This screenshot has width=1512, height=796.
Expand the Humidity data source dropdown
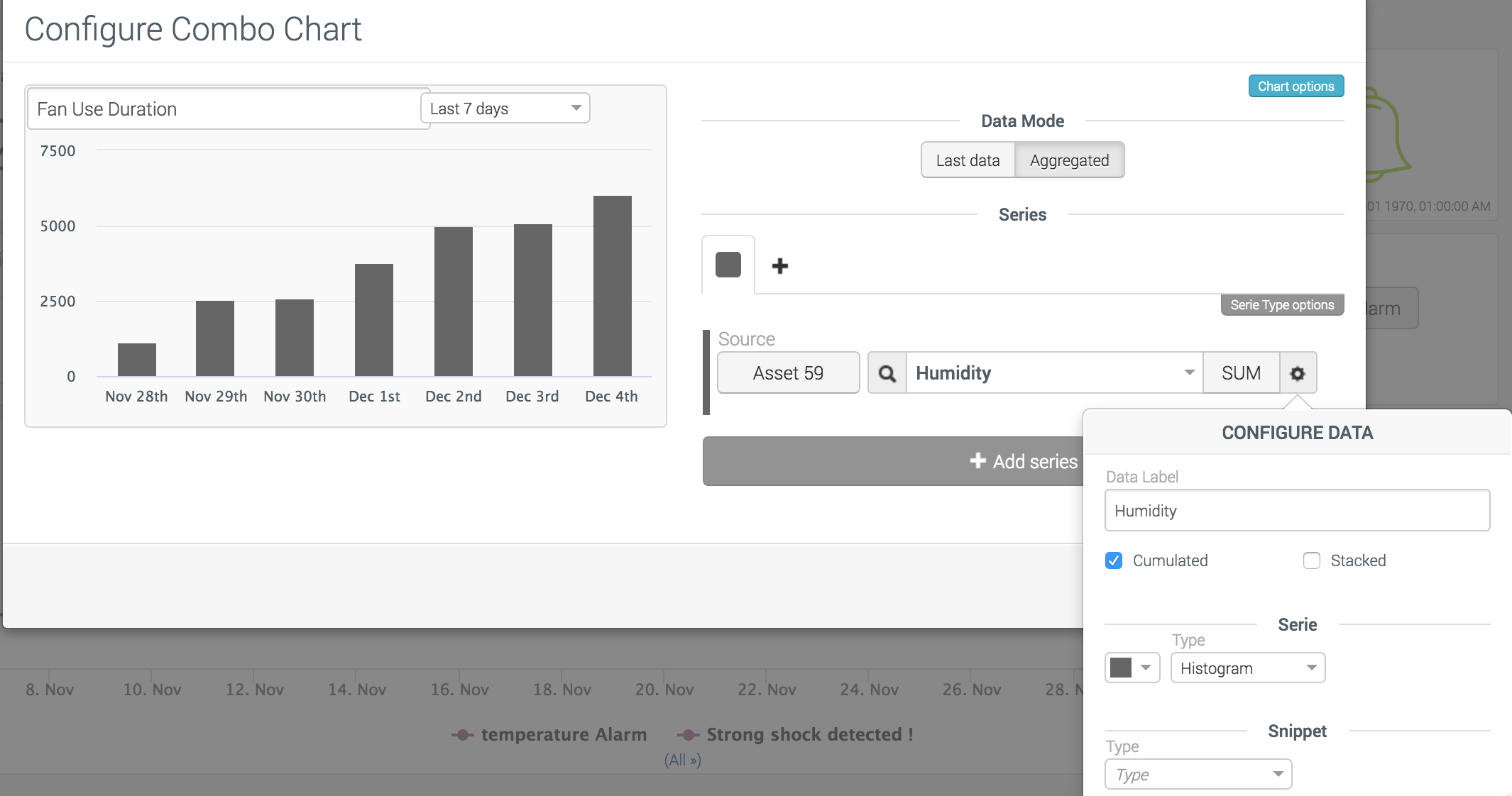(x=1054, y=373)
